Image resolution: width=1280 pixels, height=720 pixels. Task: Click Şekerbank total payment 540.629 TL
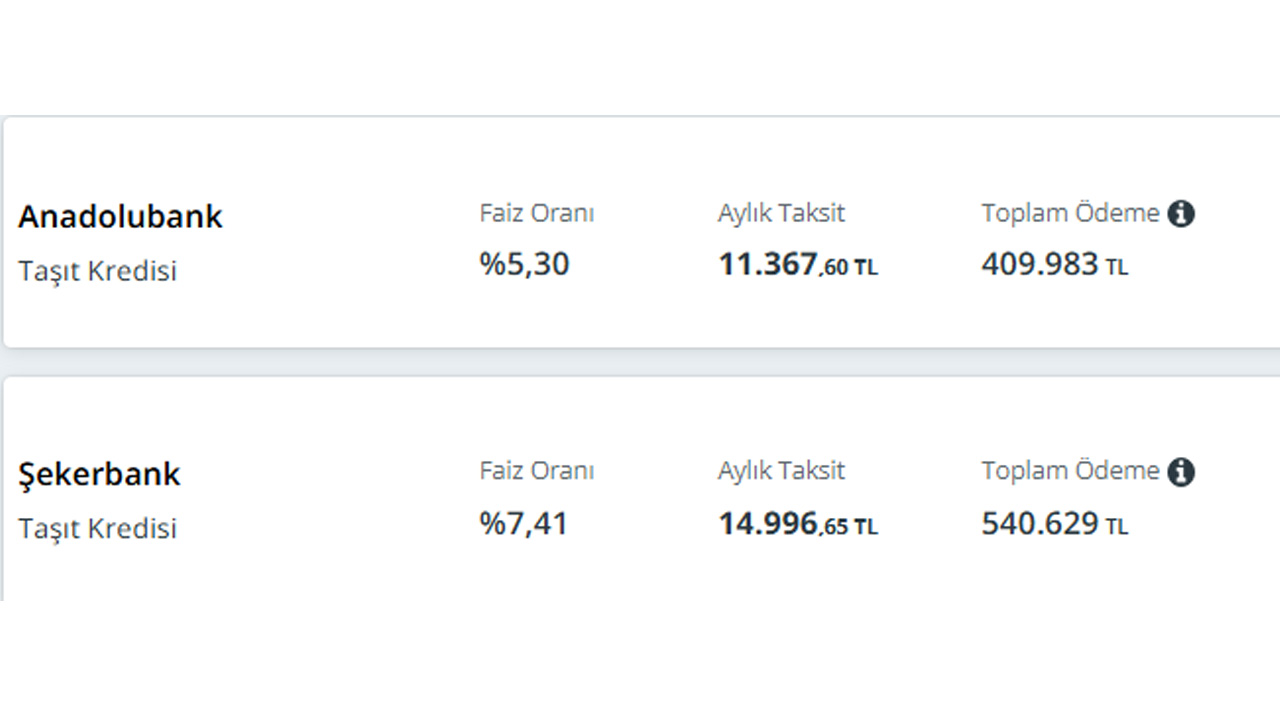(1055, 523)
